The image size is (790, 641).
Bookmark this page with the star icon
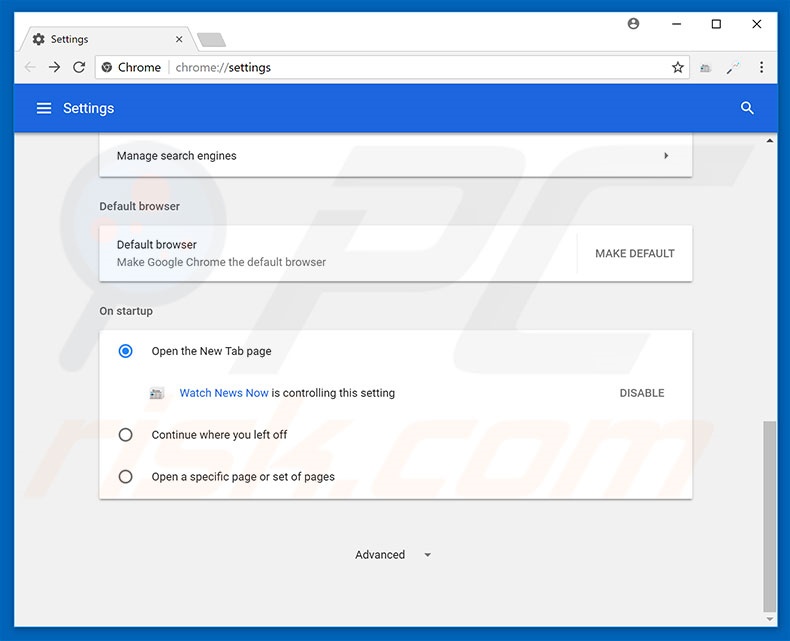(x=678, y=68)
